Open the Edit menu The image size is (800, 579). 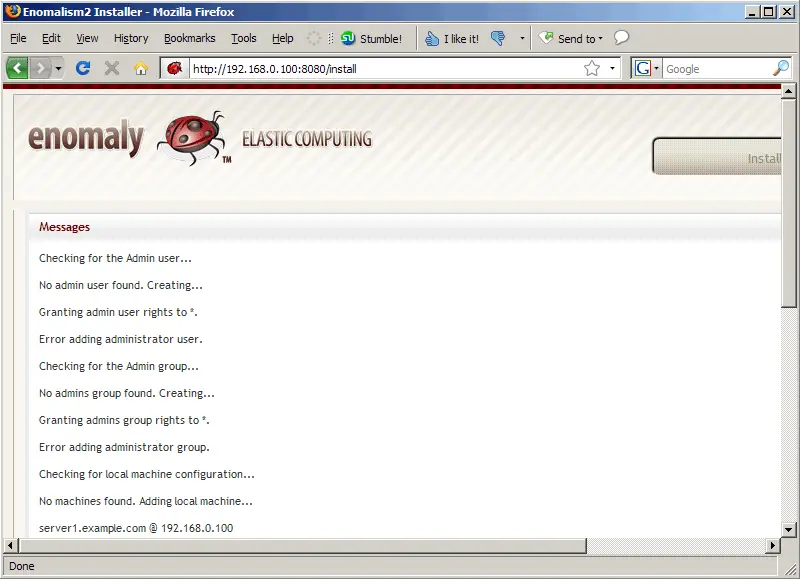(x=51, y=38)
